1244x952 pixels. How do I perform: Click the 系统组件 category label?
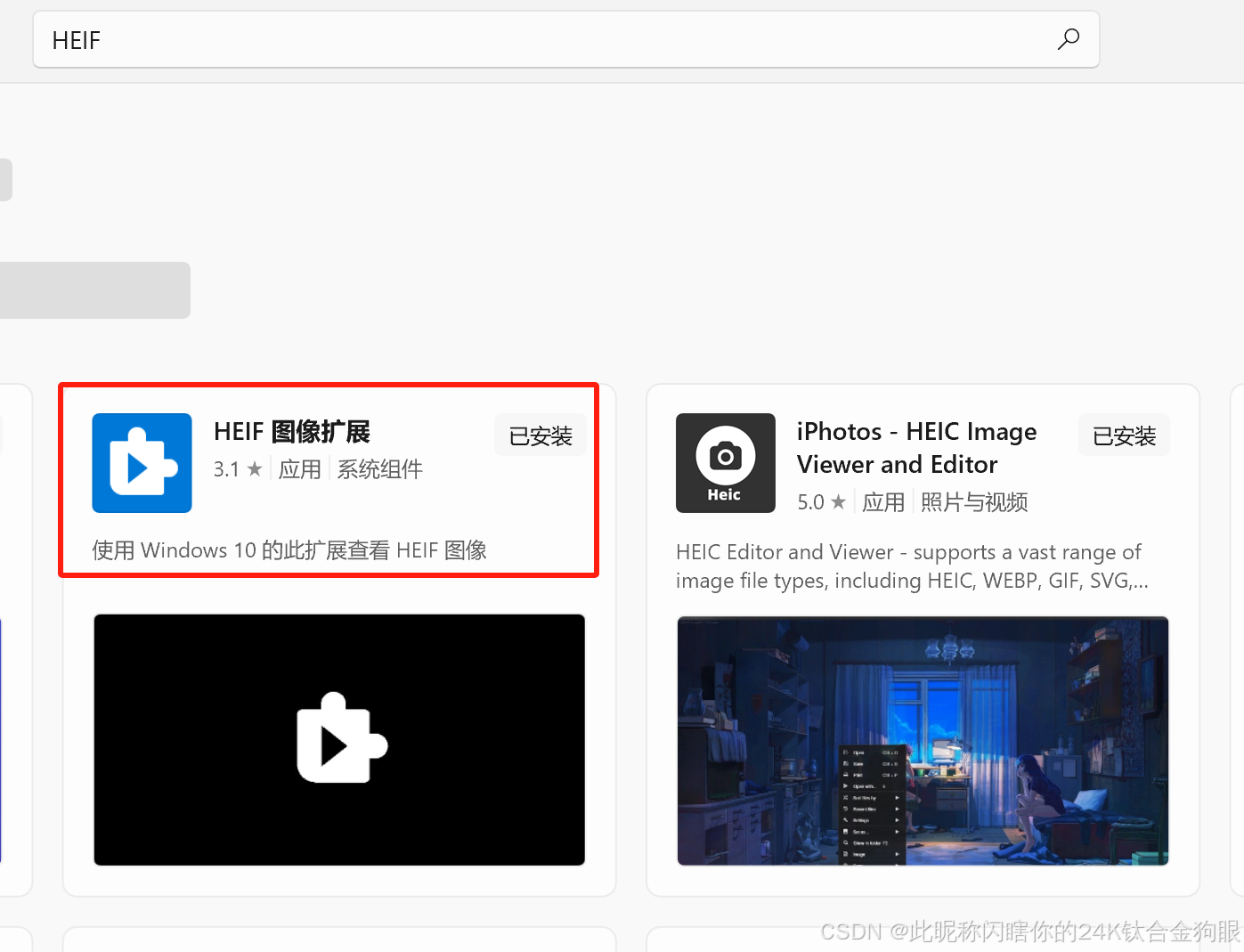pyautogui.click(x=380, y=469)
